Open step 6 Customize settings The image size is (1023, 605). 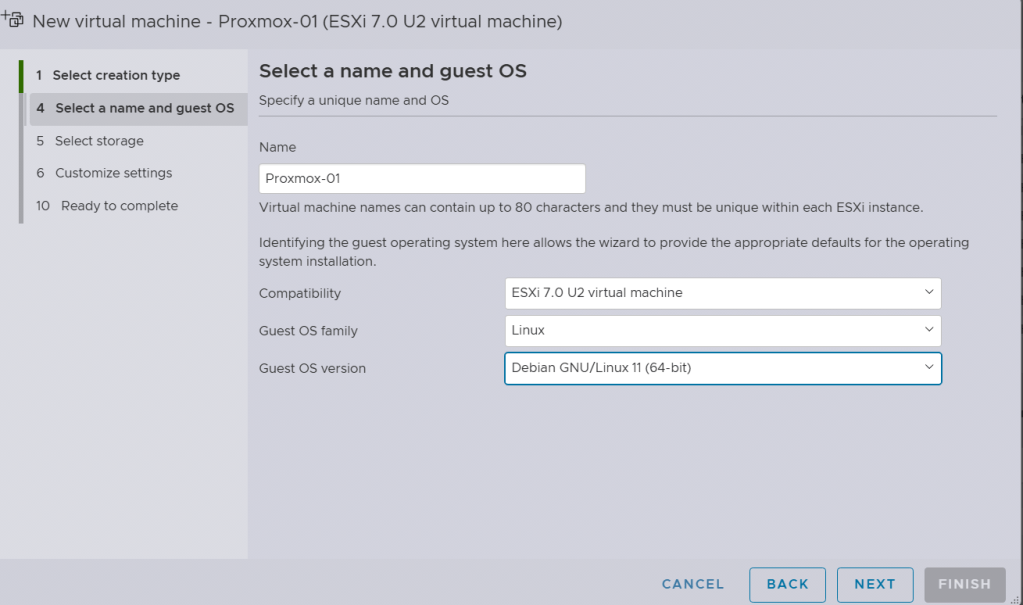point(113,173)
